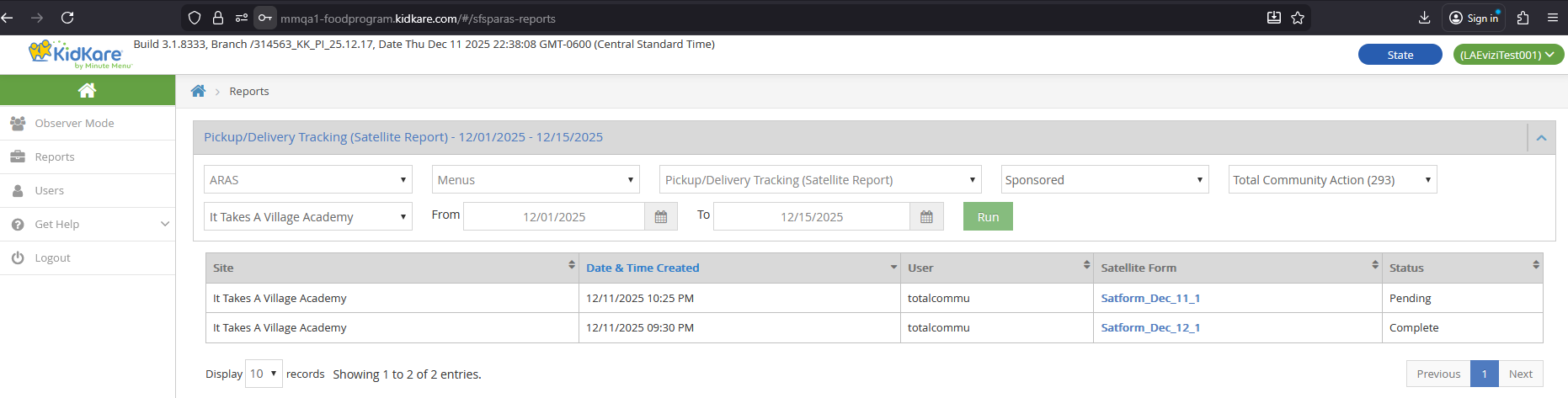Open the From date calendar picker

click(661, 217)
